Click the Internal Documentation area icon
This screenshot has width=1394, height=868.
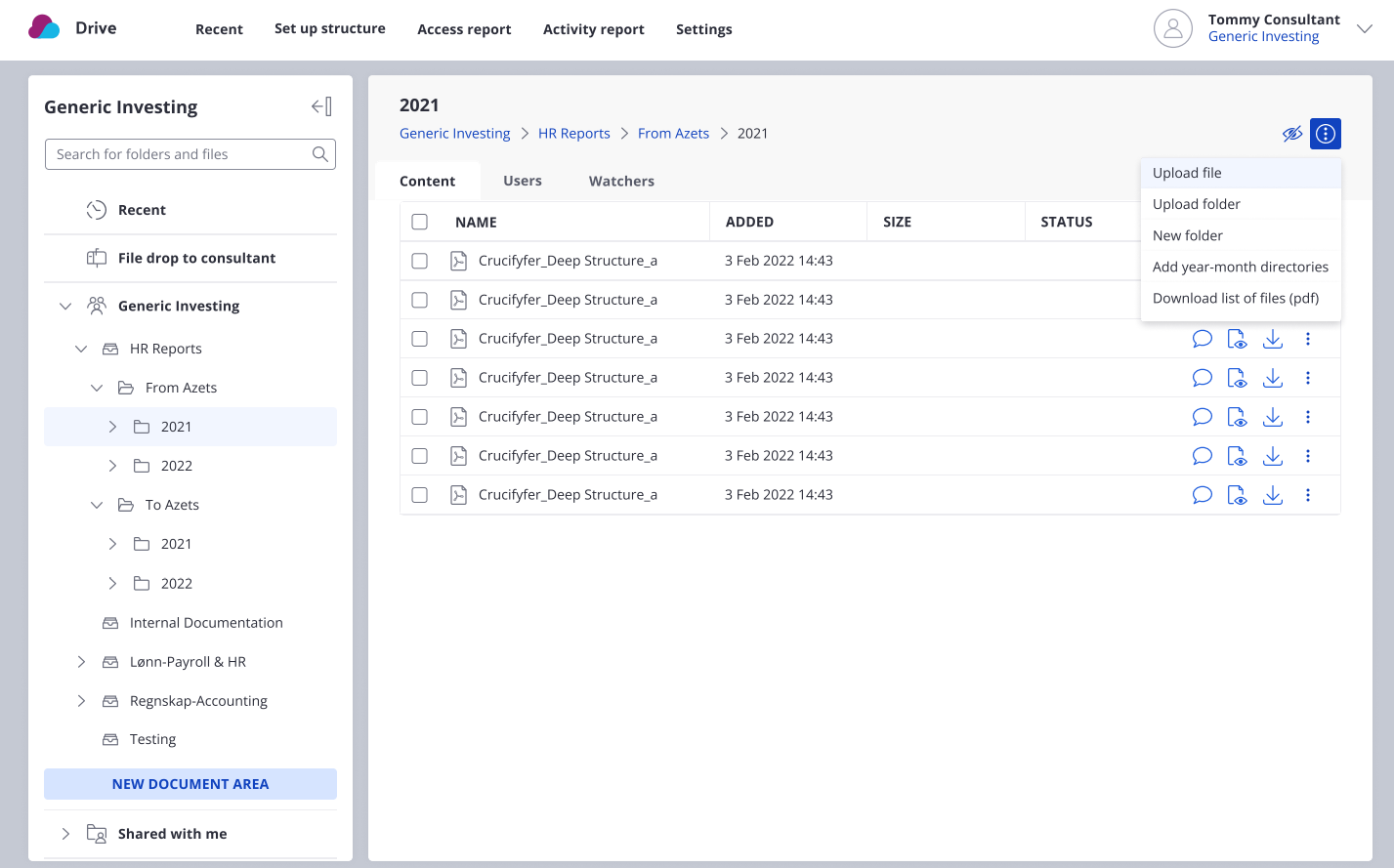click(110, 623)
